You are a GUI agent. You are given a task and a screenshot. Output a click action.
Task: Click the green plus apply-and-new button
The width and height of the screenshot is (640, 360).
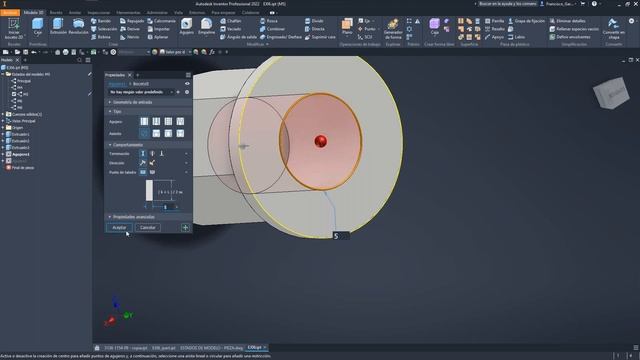click(185, 227)
